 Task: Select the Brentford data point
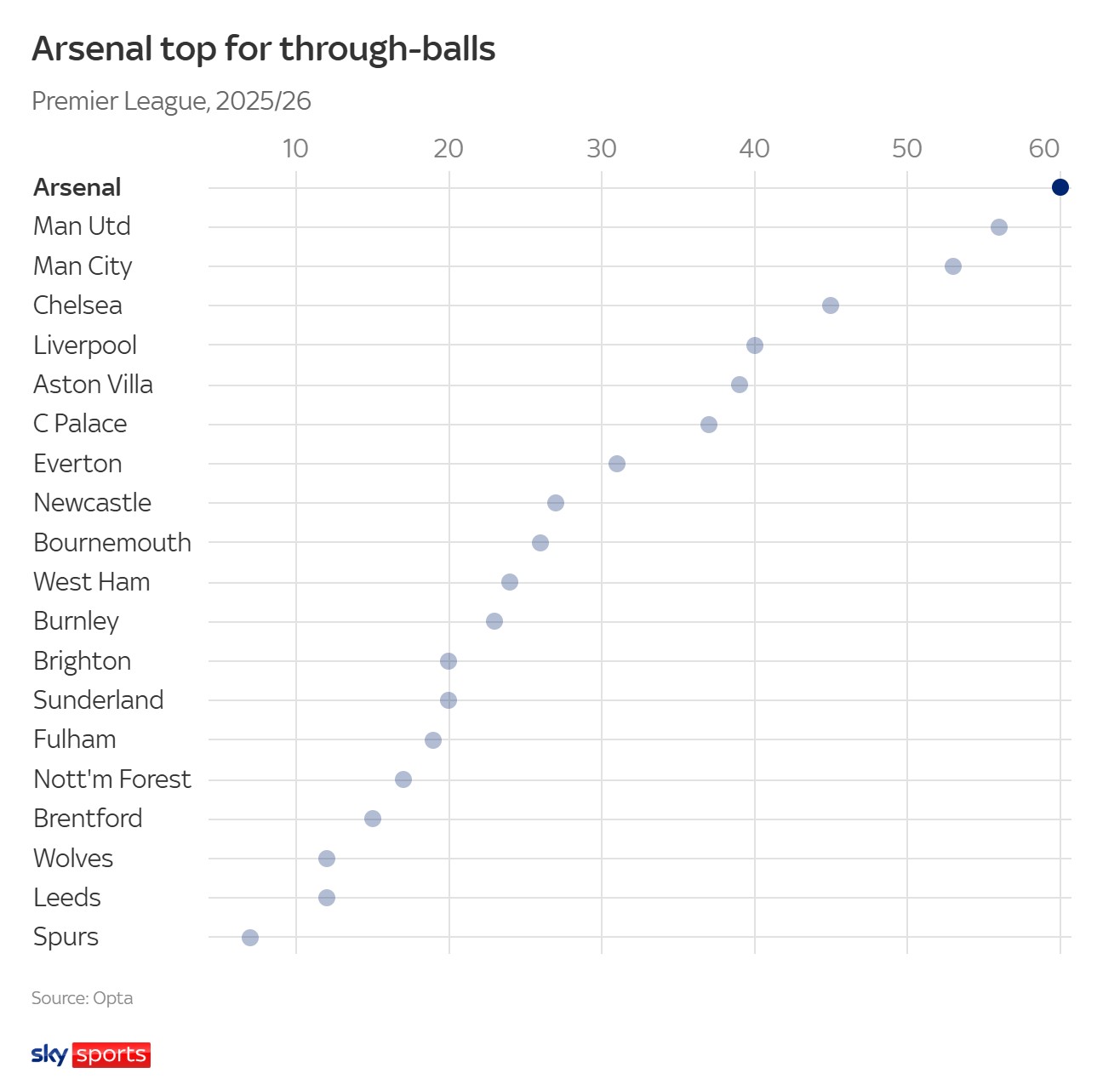tap(372, 819)
